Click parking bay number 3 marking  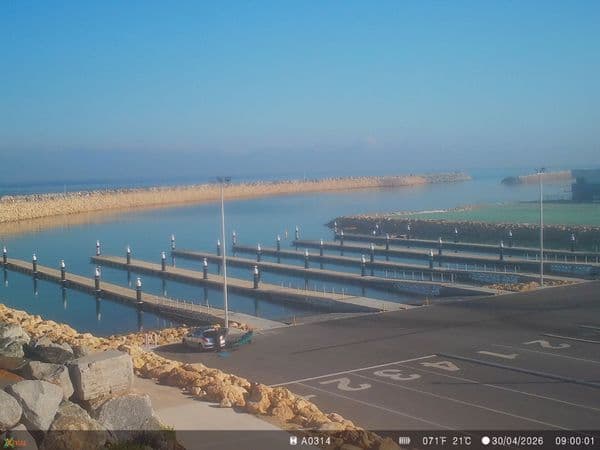(397, 375)
